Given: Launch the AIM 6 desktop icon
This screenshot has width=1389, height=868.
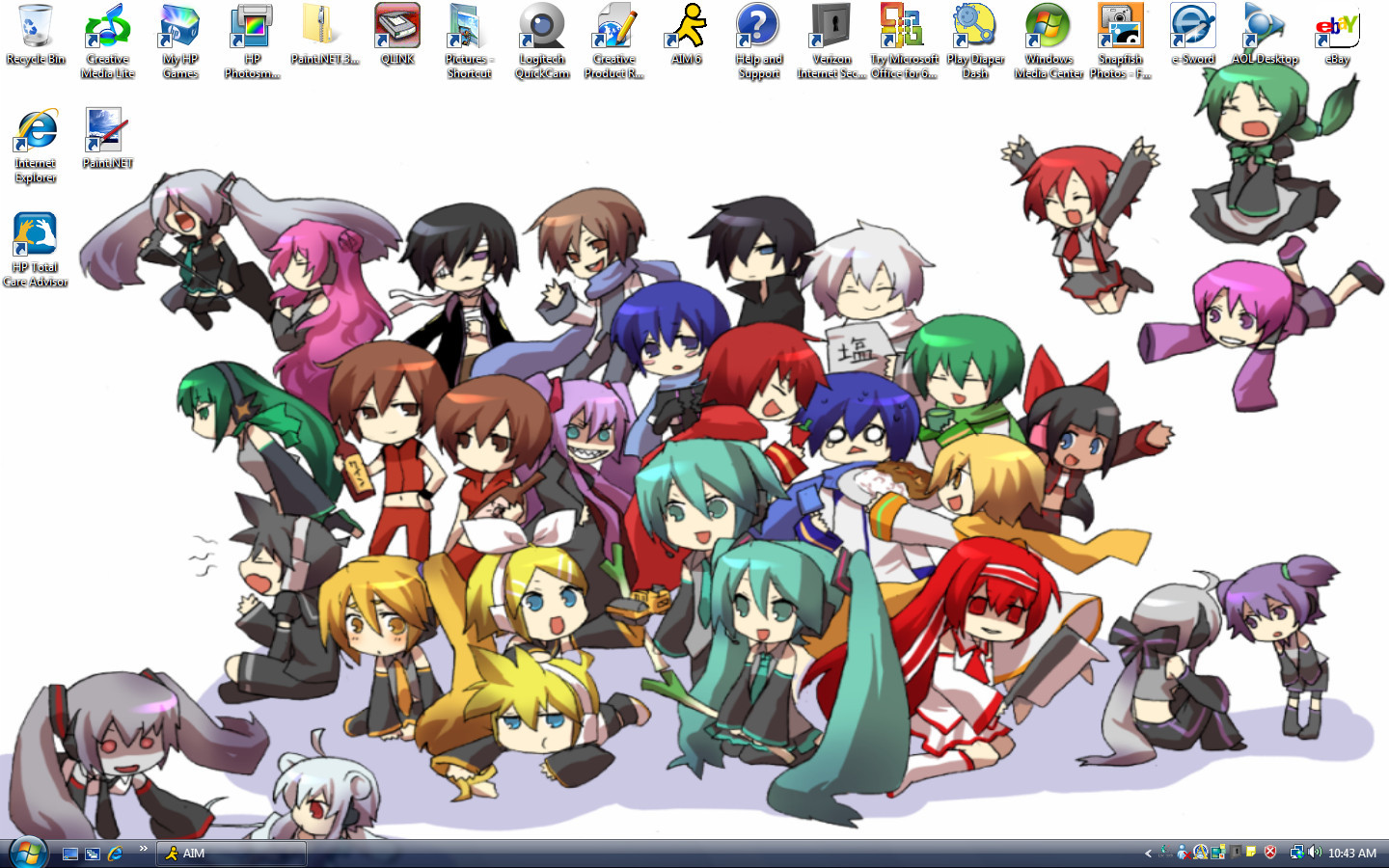Looking at the screenshot, I should (x=686, y=35).
